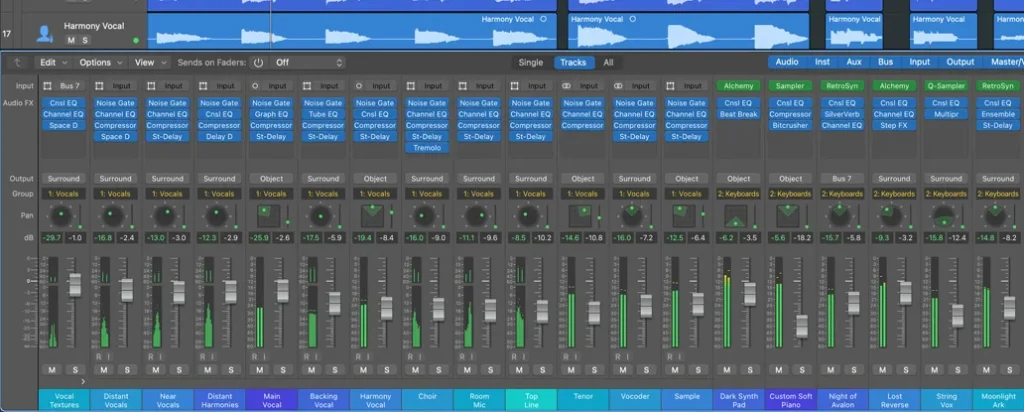This screenshot has height=412, width=1024.
Task: Switch mixer to All view
Action: coord(608,63)
